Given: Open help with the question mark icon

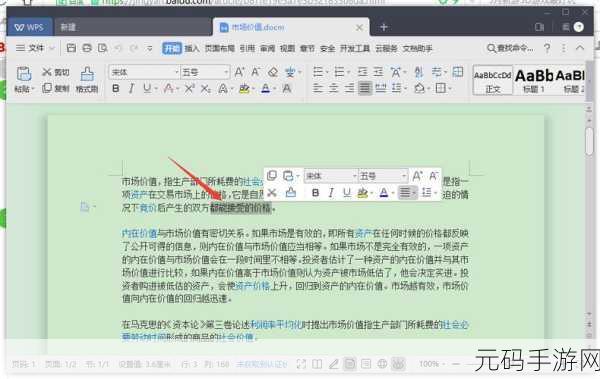Looking at the screenshot, I should [x=547, y=48].
